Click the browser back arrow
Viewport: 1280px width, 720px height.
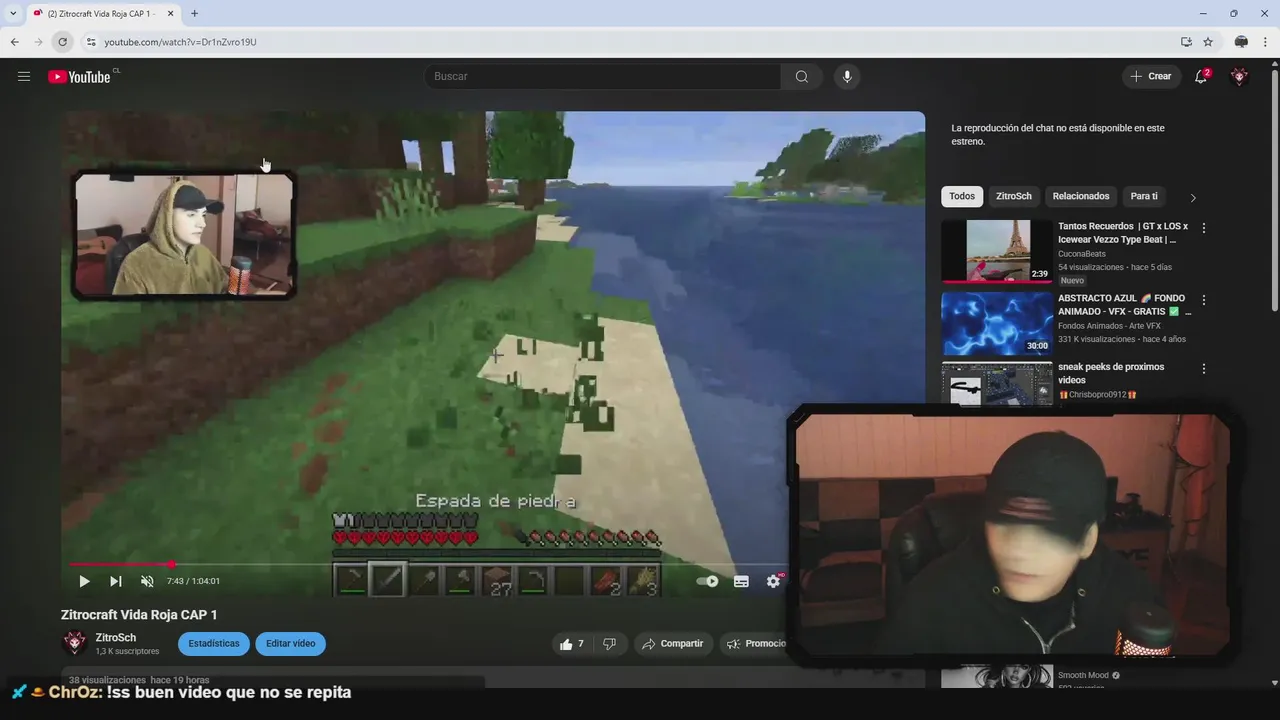coord(14,42)
